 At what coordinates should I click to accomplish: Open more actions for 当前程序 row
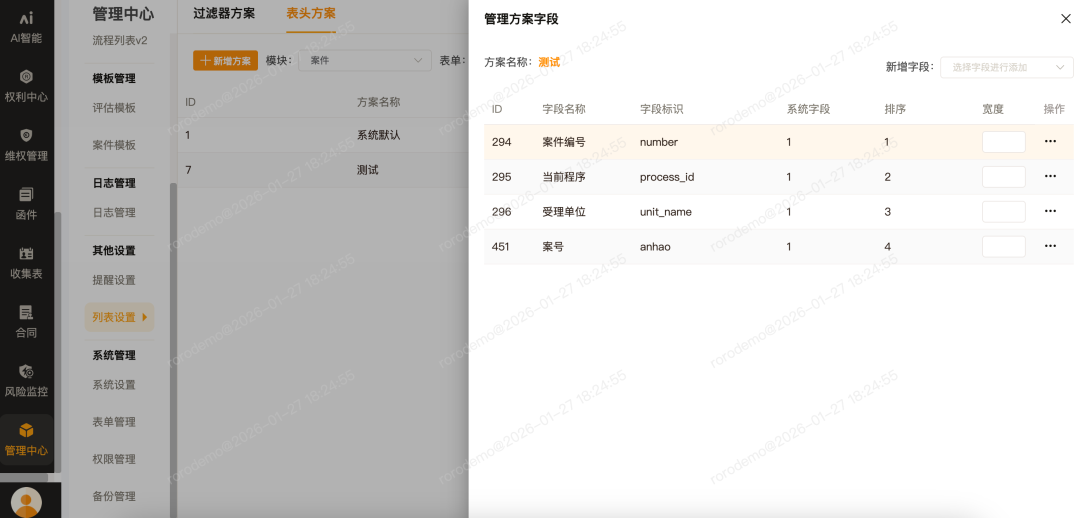(1050, 176)
